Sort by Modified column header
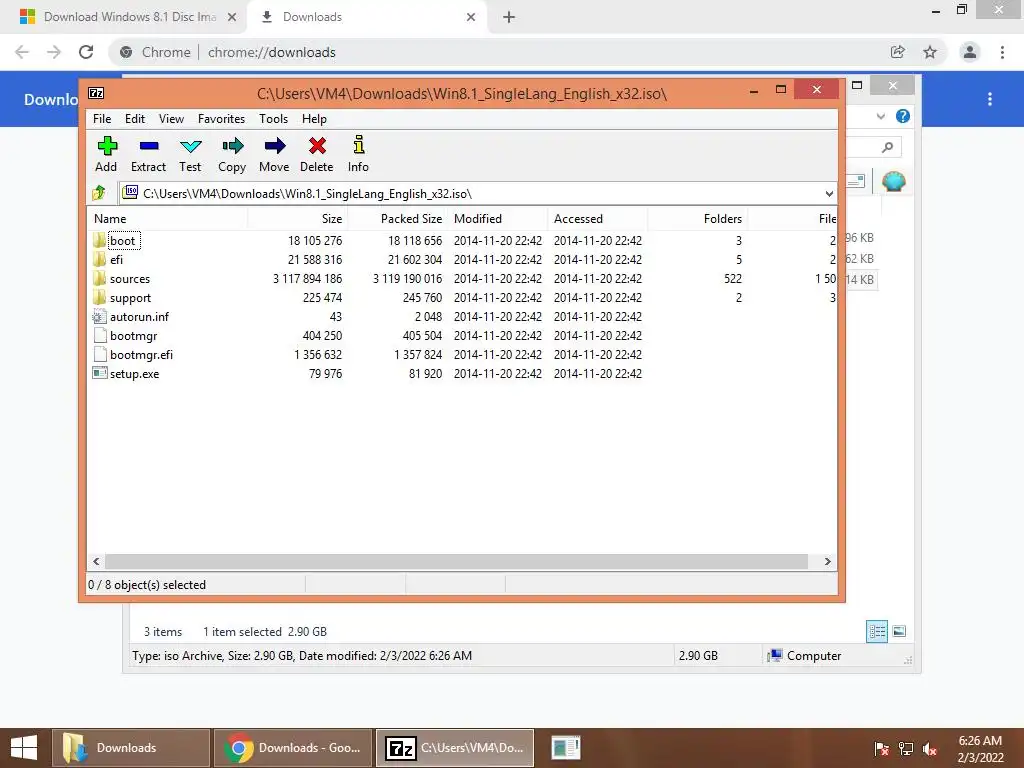 pyautogui.click(x=498, y=219)
